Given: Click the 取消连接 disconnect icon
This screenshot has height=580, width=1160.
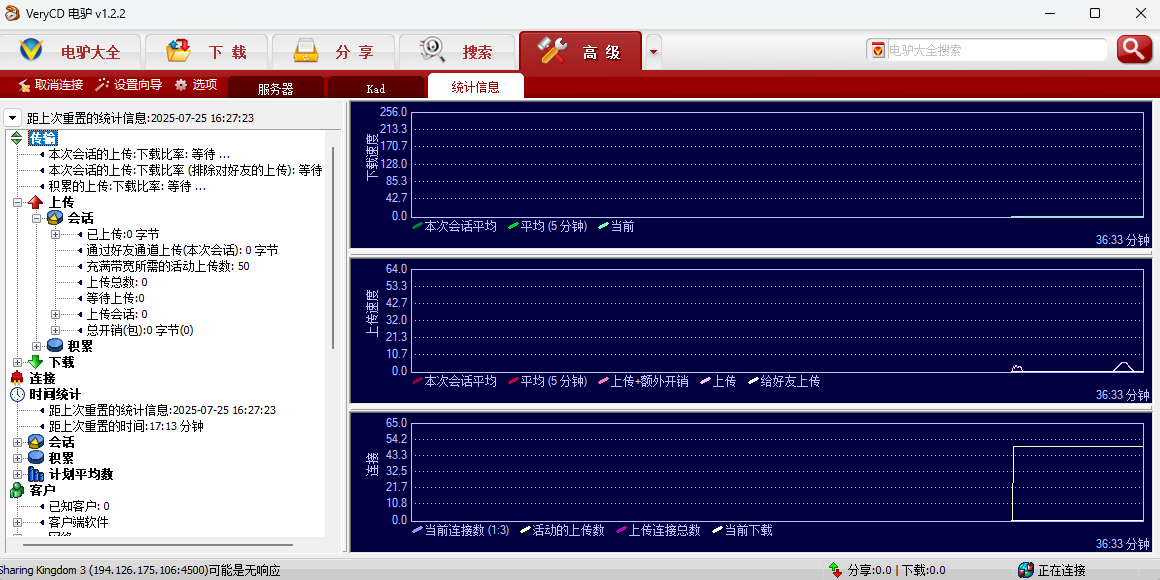Looking at the screenshot, I should (x=24, y=86).
